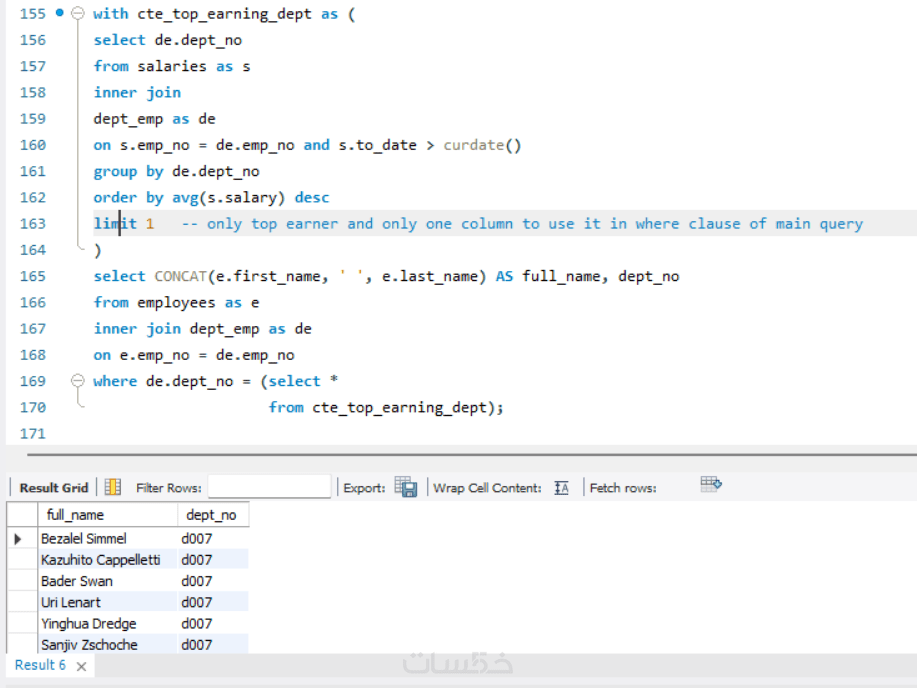Collapse the subquery fold at line 169
The image size is (917, 688).
tap(77, 381)
